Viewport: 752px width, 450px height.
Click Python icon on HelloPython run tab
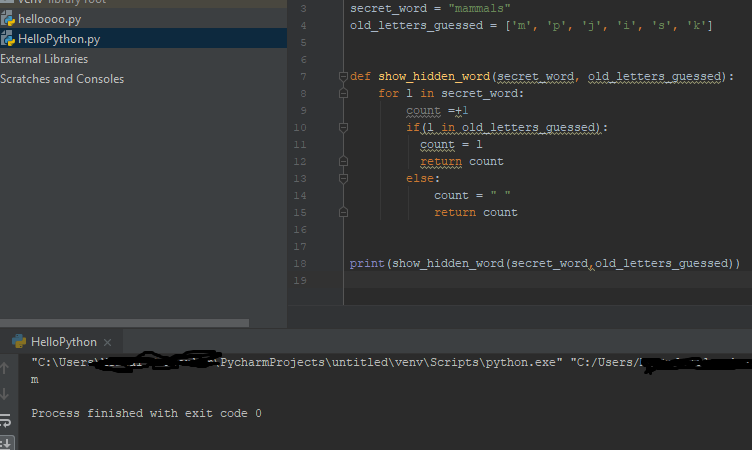[18, 342]
